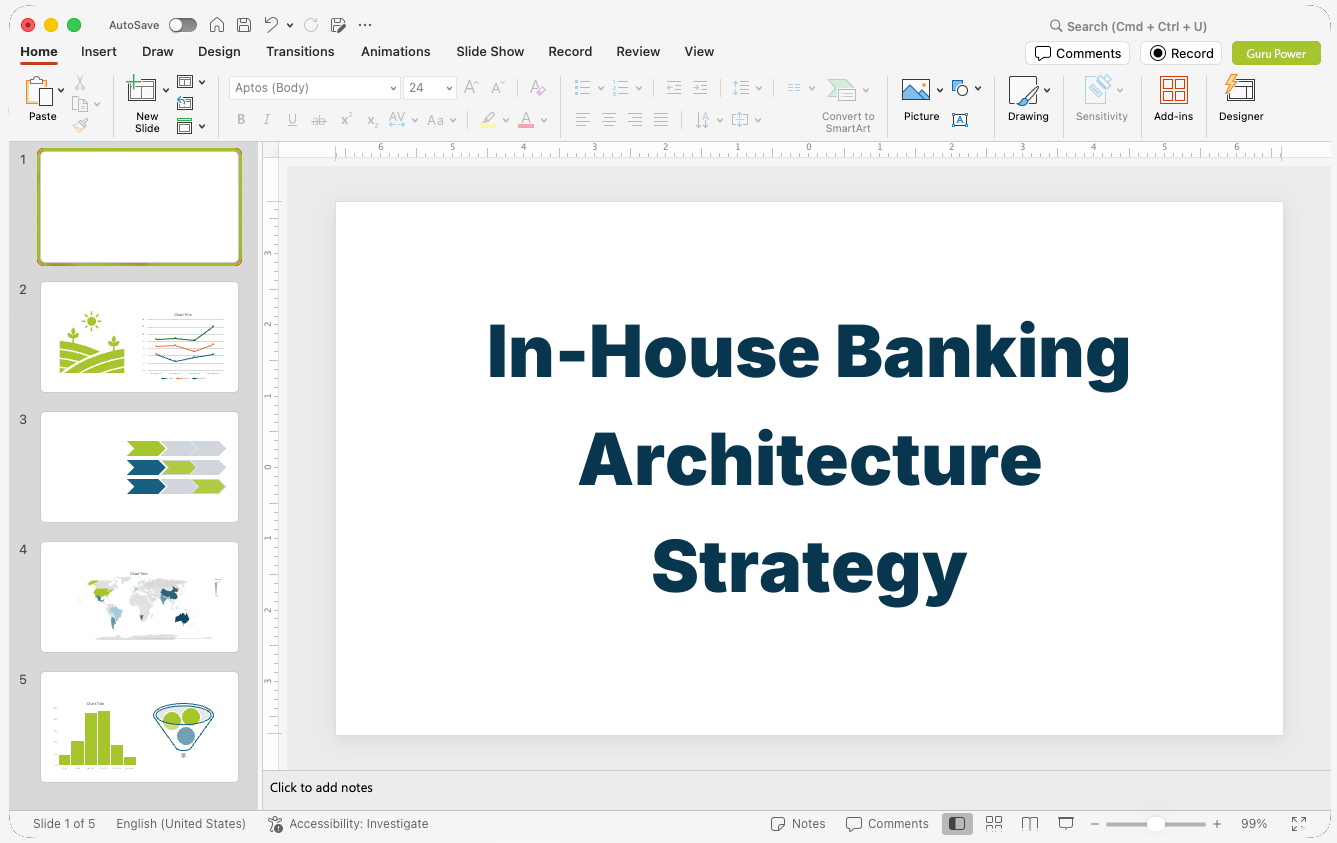
Task: Click the Picture insert icon
Action: [x=916, y=90]
